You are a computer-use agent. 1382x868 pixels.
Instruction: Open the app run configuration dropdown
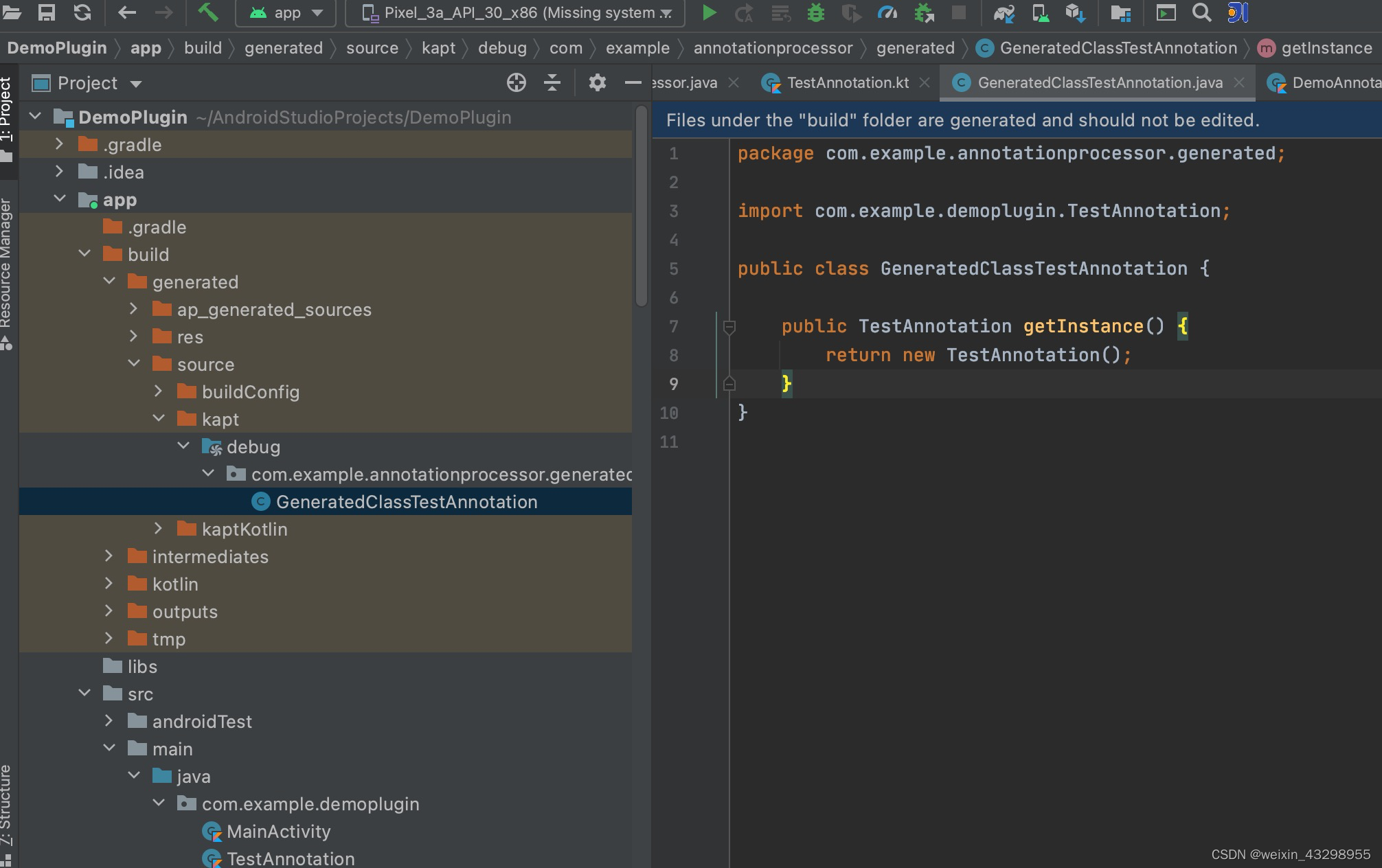[286, 12]
